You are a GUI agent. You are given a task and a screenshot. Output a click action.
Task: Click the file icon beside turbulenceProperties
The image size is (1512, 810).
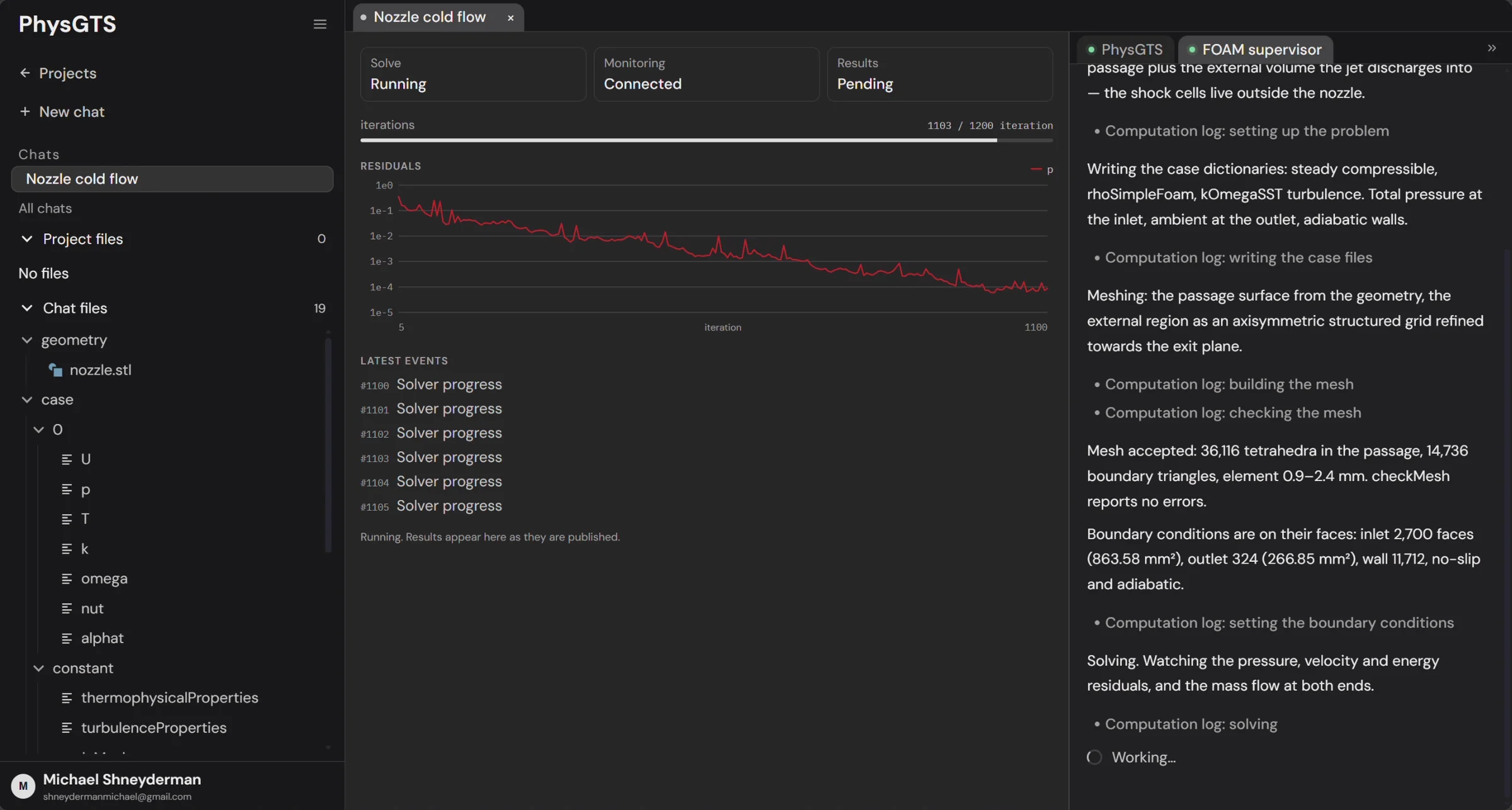pyautogui.click(x=67, y=727)
